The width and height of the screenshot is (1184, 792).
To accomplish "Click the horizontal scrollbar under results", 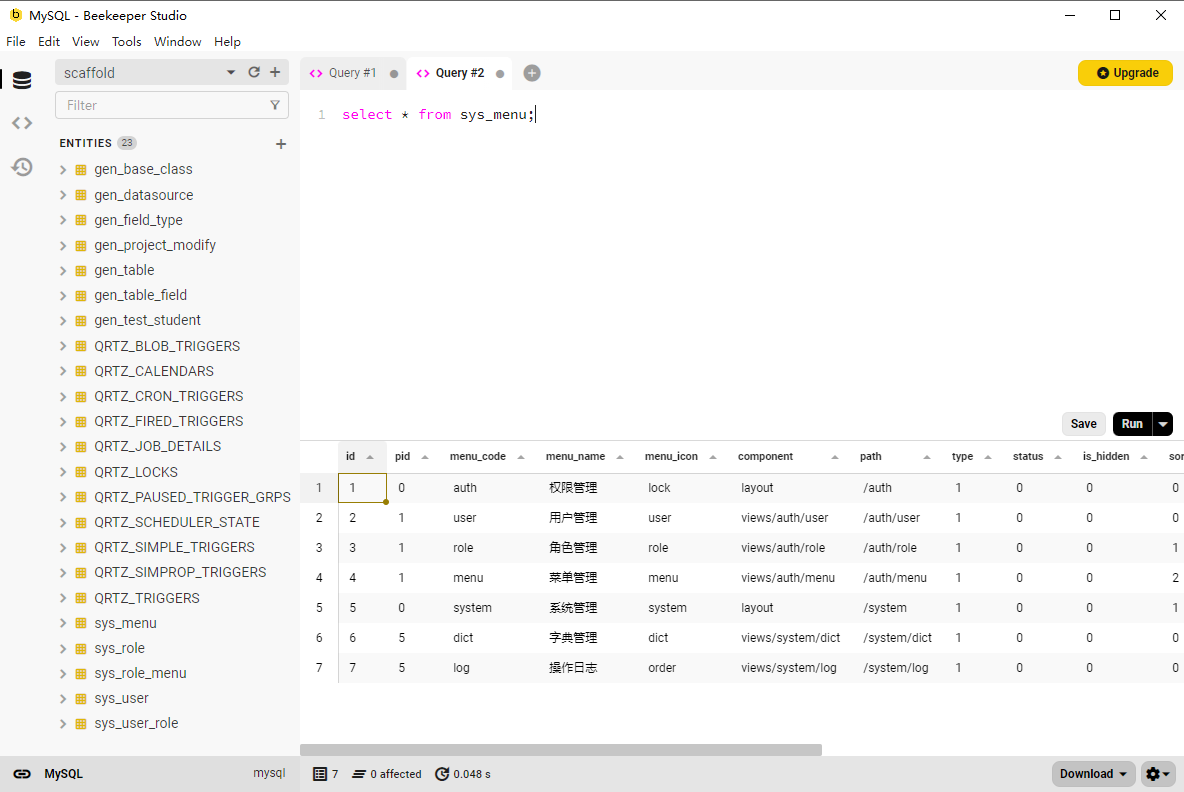I will pyautogui.click(x=560, y=749).
